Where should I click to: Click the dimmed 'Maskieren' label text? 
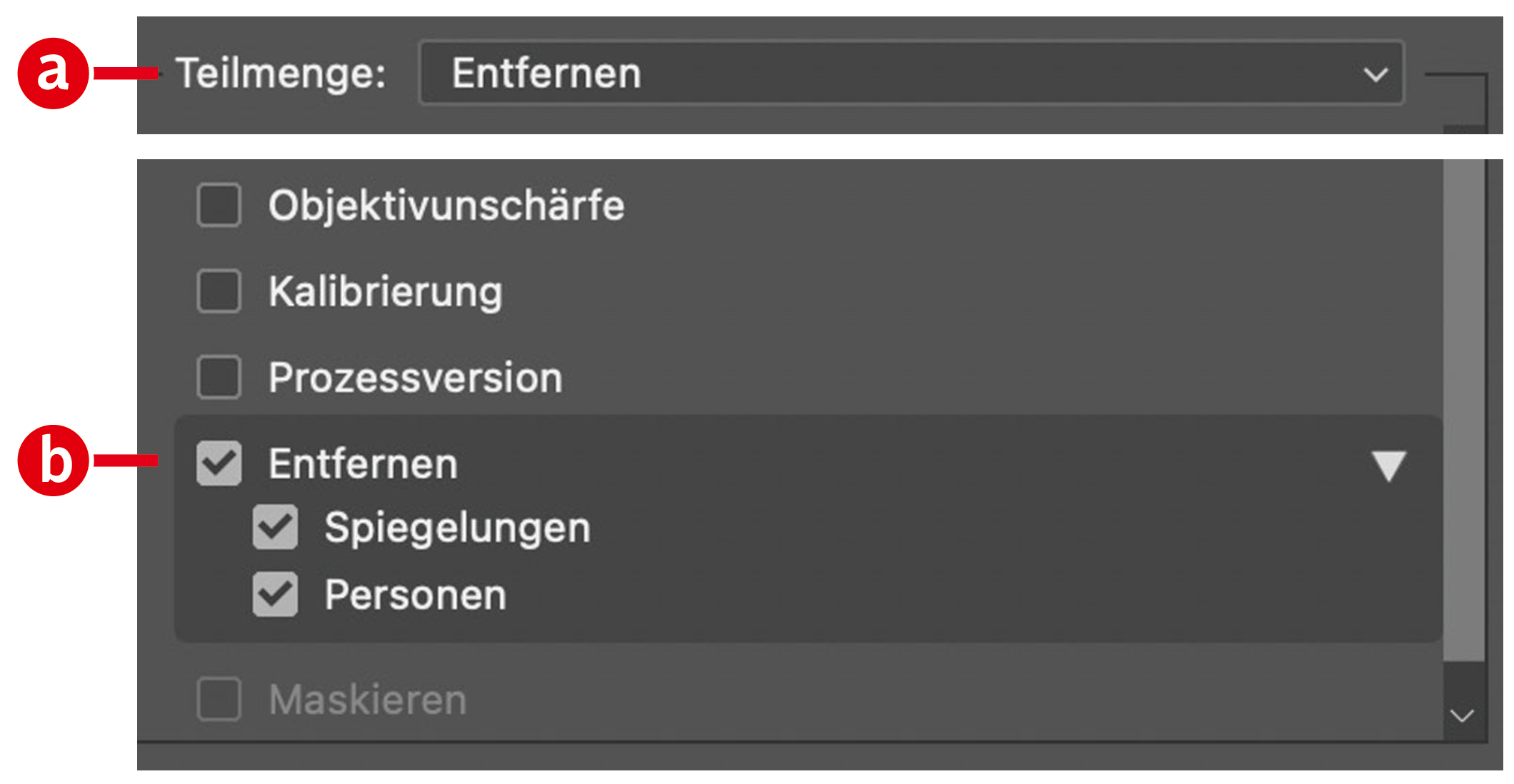[368, 700]
